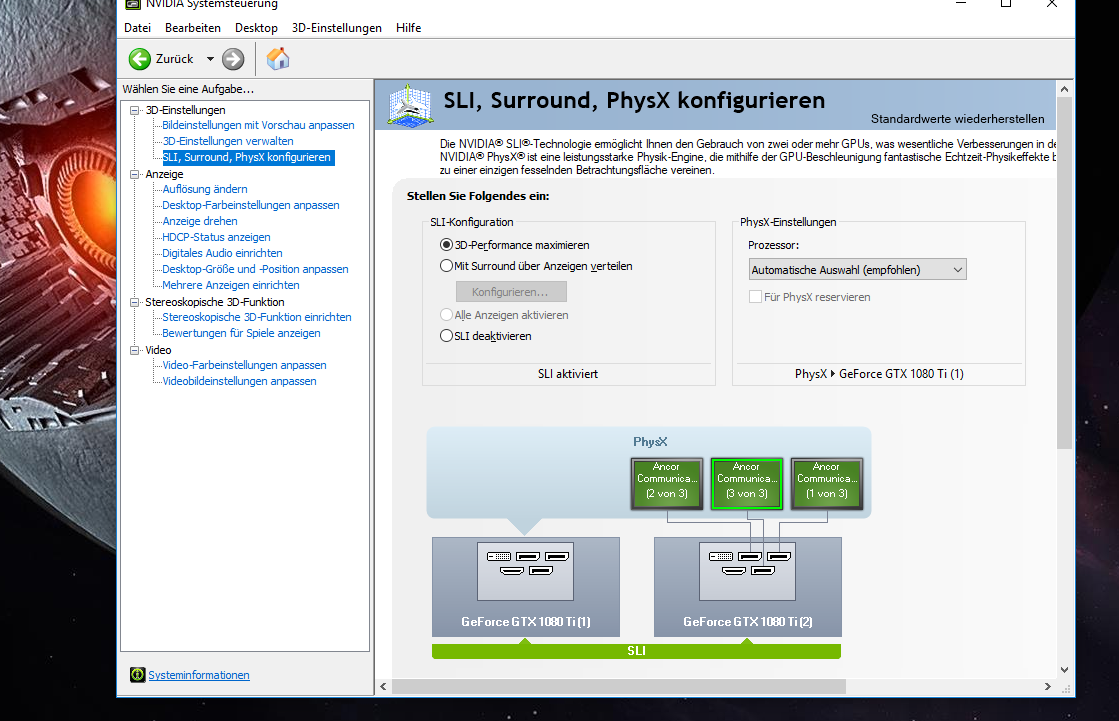Viewport: 1119px width, 721px height.
Task: Click the green SLI bridge bar
Action: pos(636,651)
